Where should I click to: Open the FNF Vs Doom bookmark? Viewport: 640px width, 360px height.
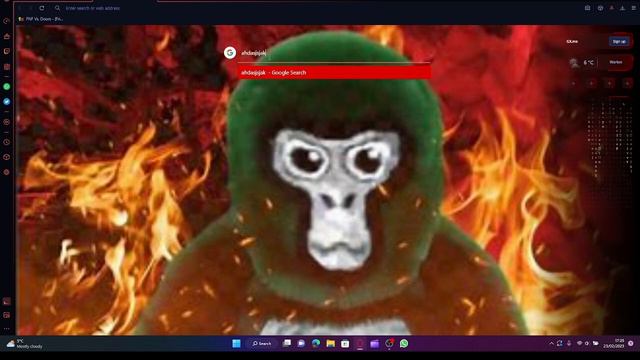40,19
